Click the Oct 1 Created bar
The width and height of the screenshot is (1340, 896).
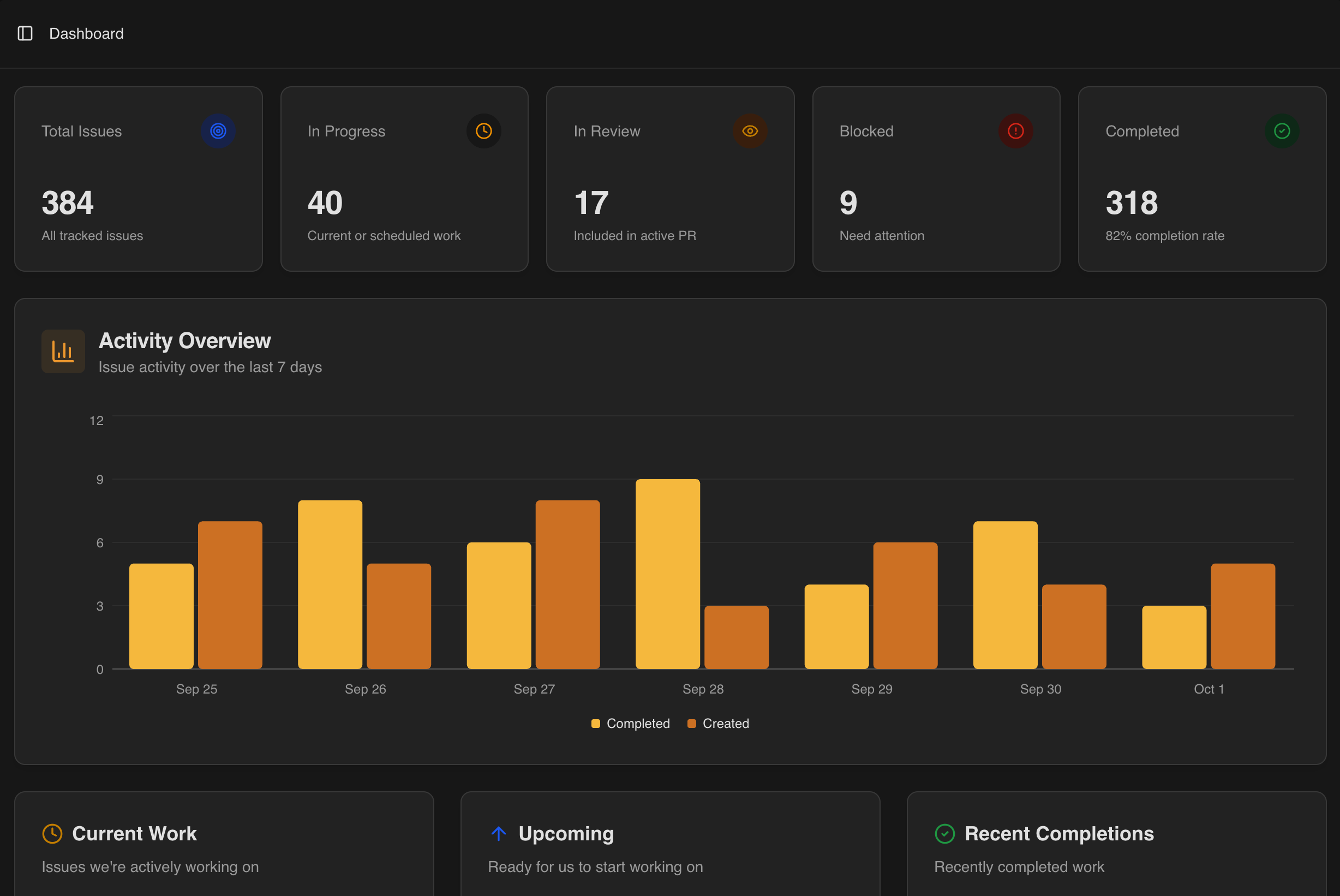coord(1242,616)
